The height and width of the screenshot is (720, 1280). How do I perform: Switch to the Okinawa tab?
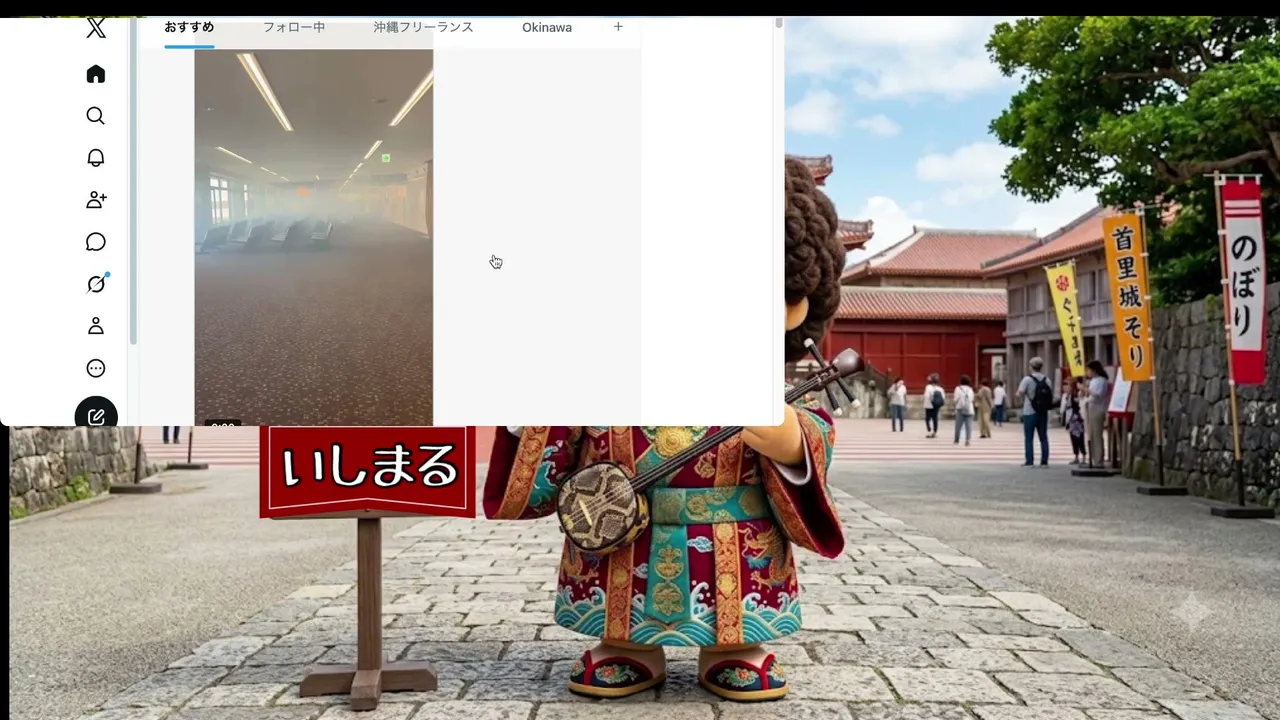point(547,28)
